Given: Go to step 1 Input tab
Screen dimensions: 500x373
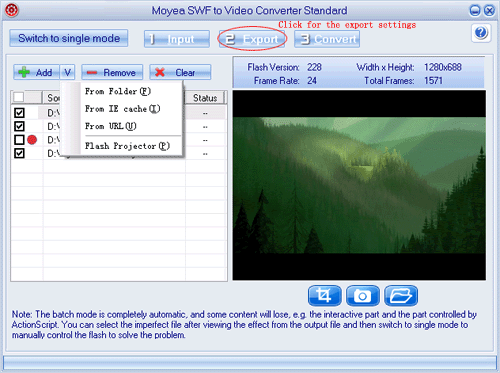Looking at the screenshot, I should tap(177, 39).
